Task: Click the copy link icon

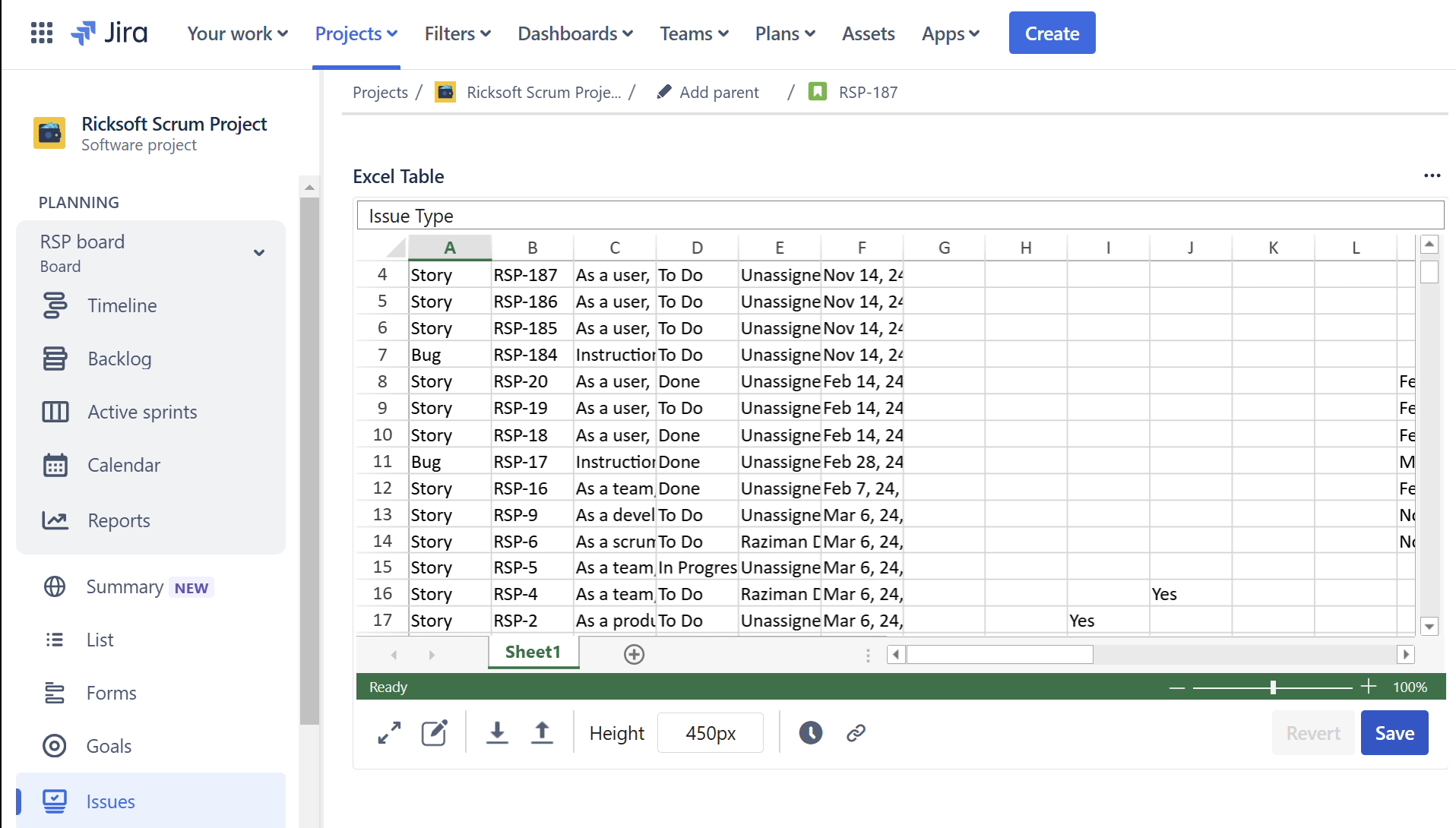Action: tap(856, 733)
